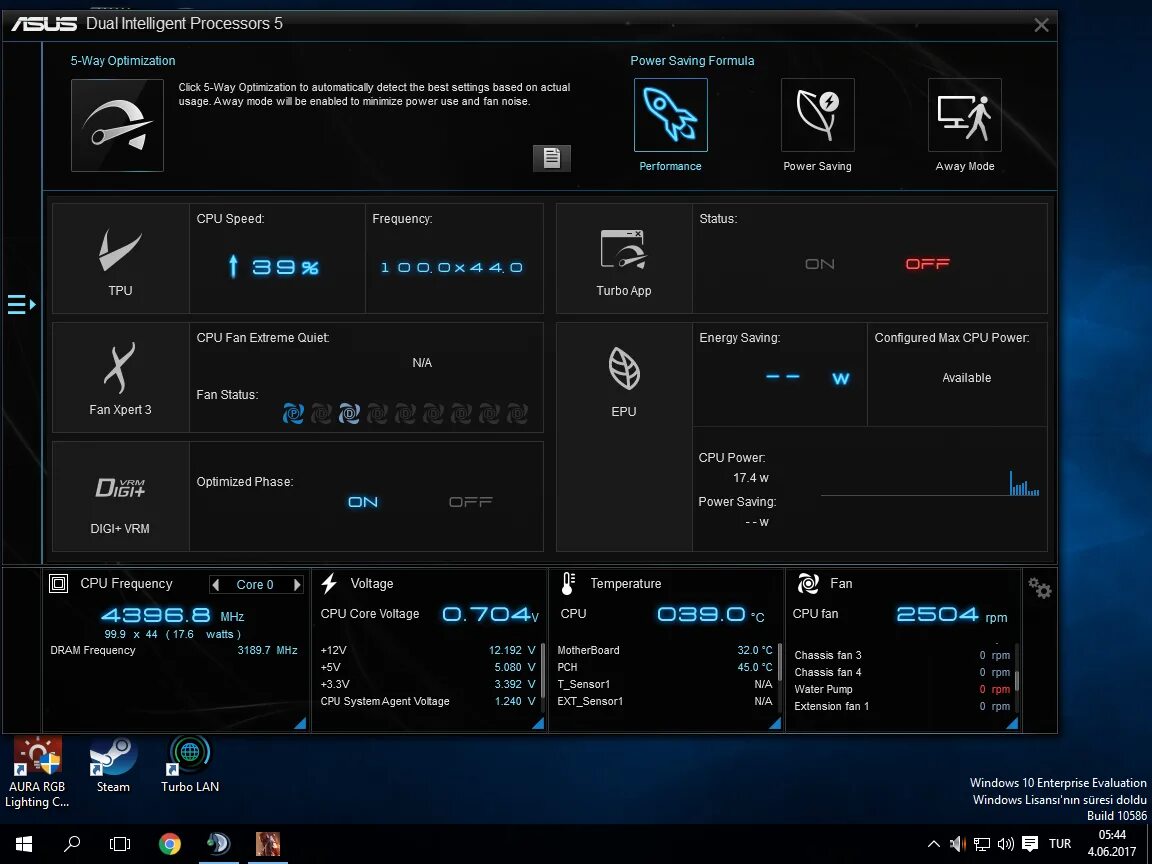Expand Temperature panel corner triangle
Screen dimensions: 1152x864
point(774,724)
